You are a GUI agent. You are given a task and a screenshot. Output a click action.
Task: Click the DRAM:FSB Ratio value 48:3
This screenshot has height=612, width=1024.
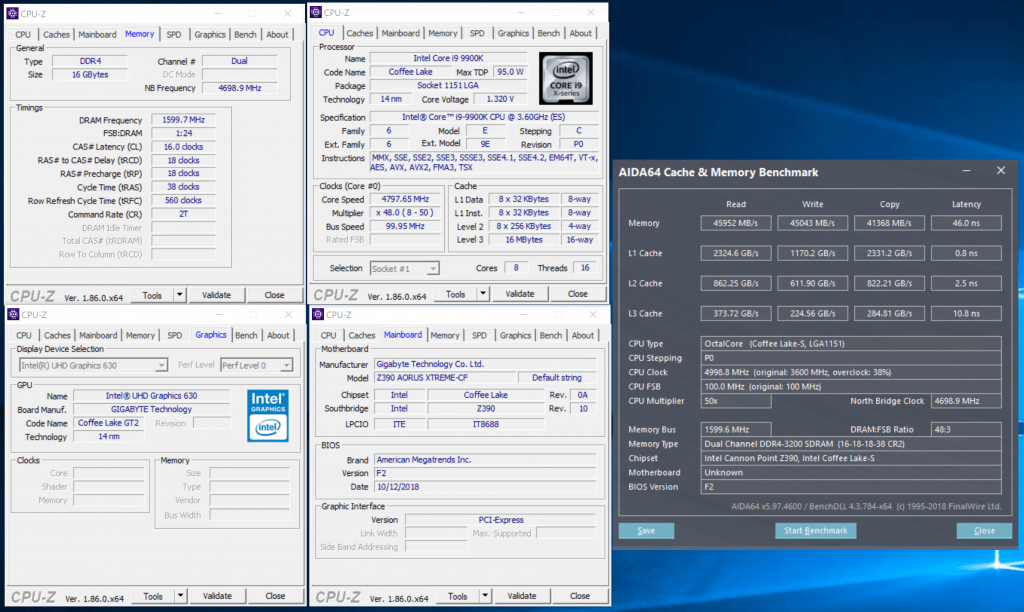click(966, 430)
